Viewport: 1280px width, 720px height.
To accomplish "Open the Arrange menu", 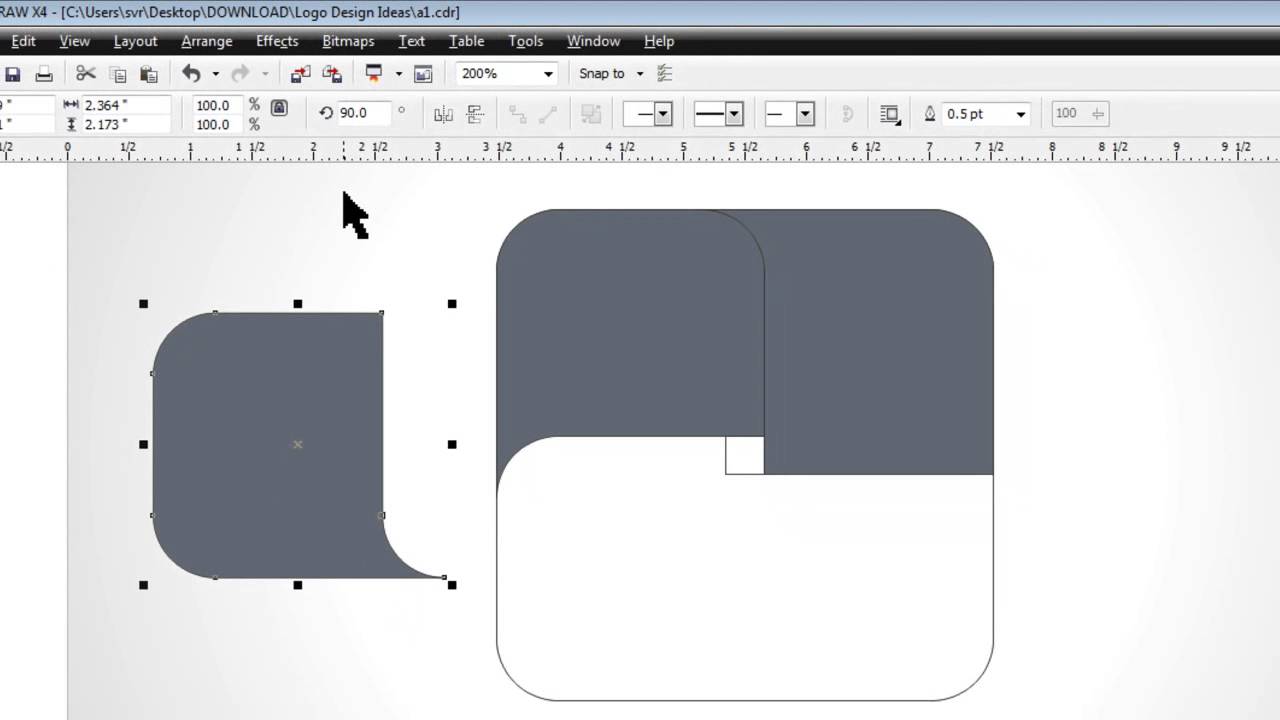I will tap(207, 41).
